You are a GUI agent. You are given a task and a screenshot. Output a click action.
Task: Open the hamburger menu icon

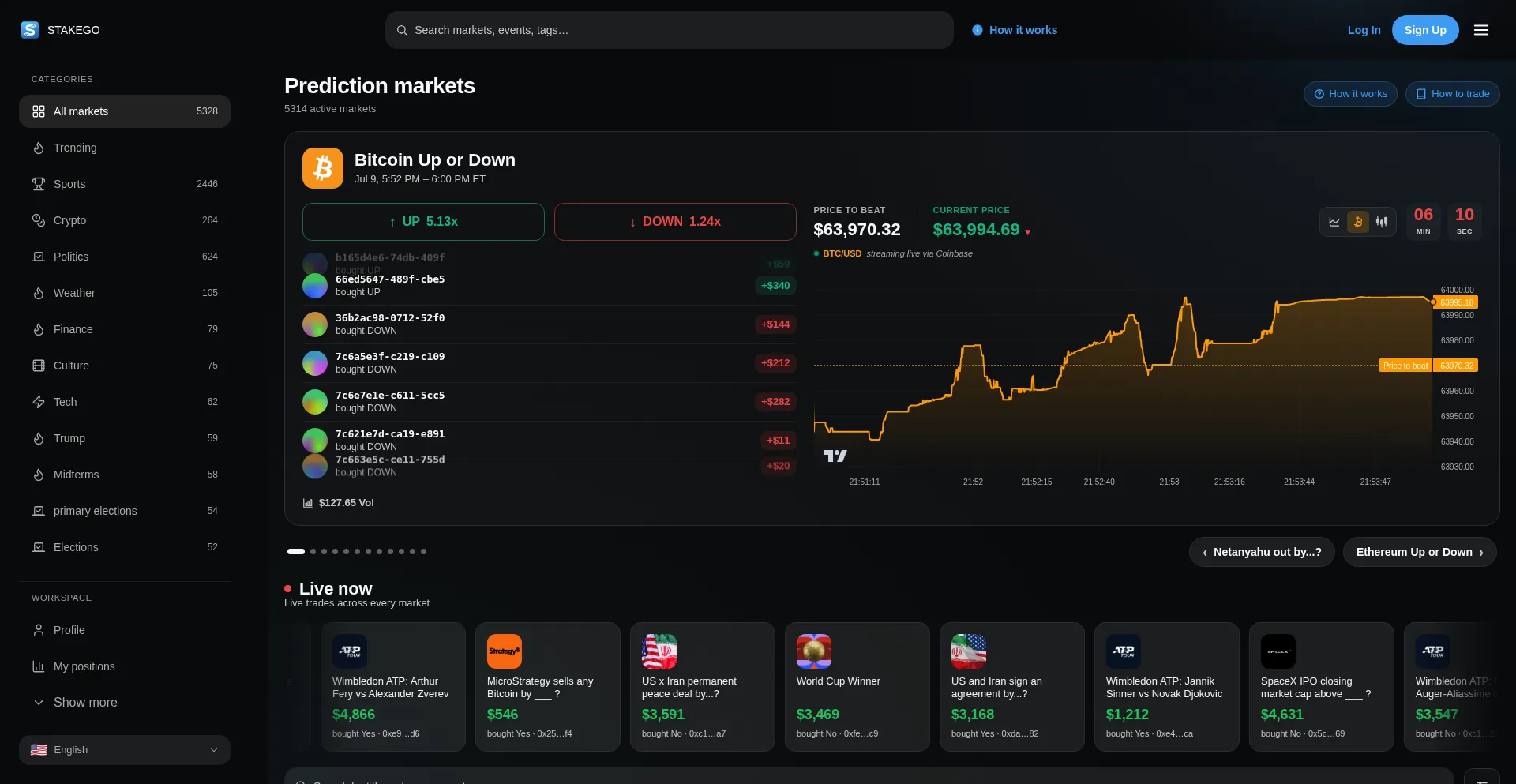1481,30
